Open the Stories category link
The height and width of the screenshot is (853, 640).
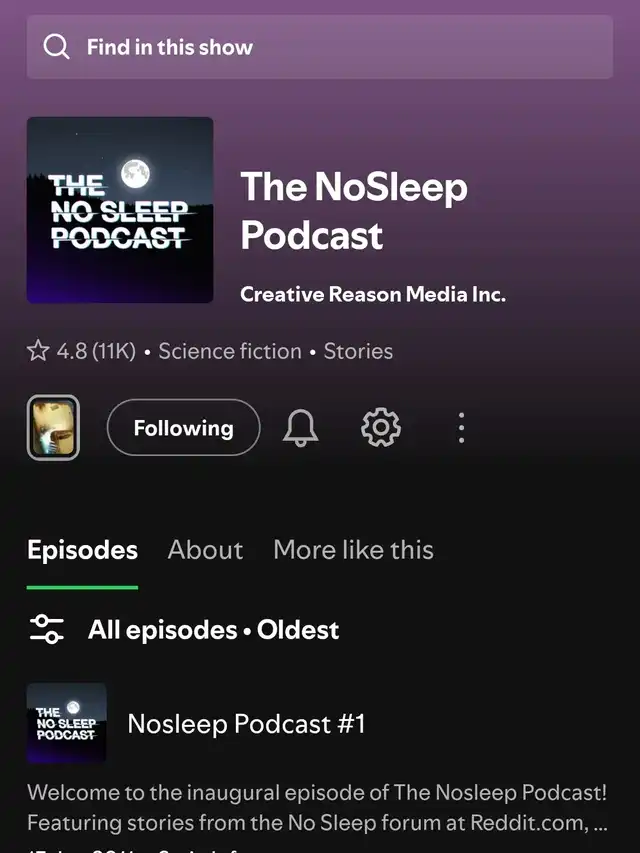(x=358, y=351)
